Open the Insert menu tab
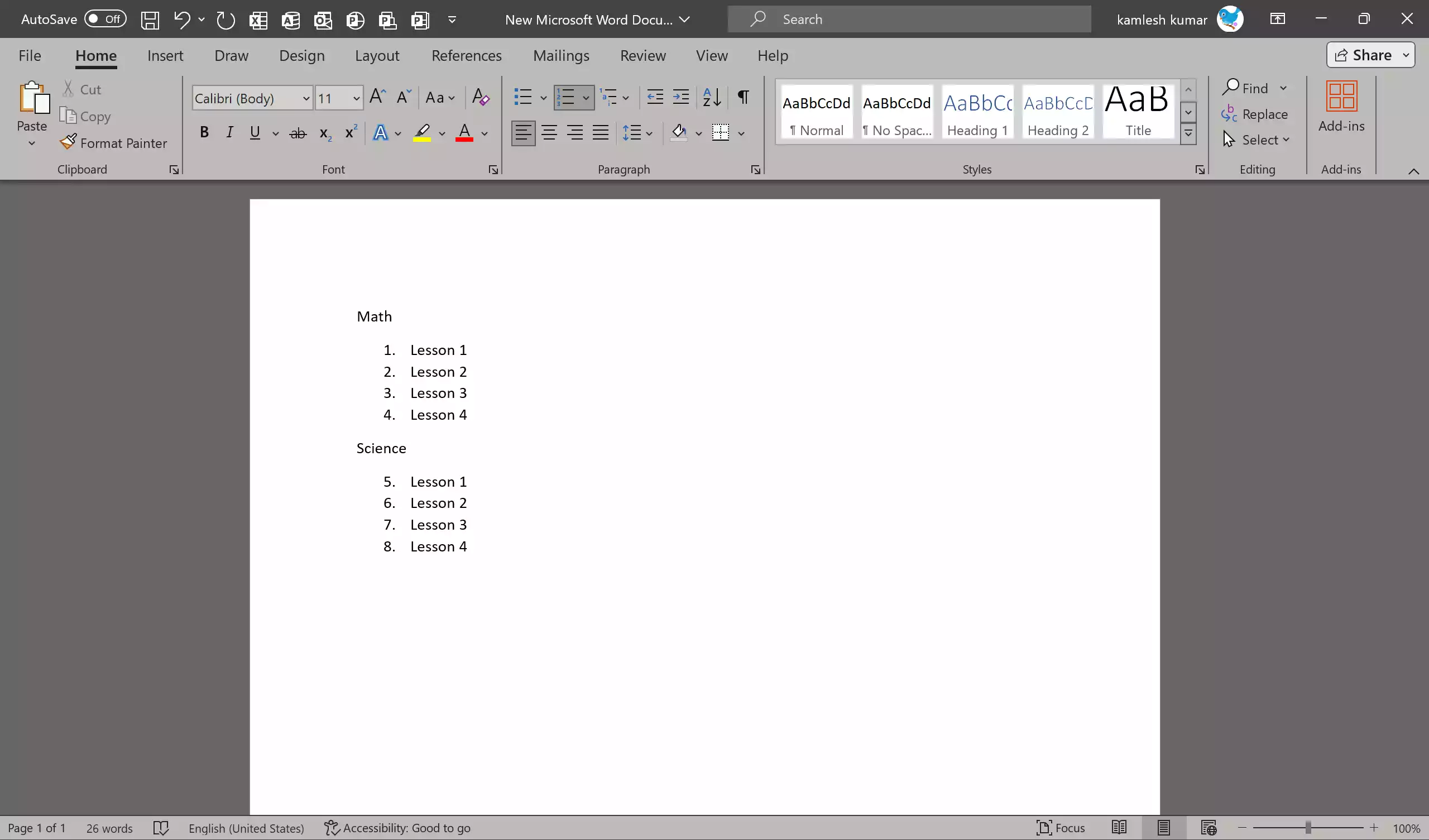 [165, 55]
